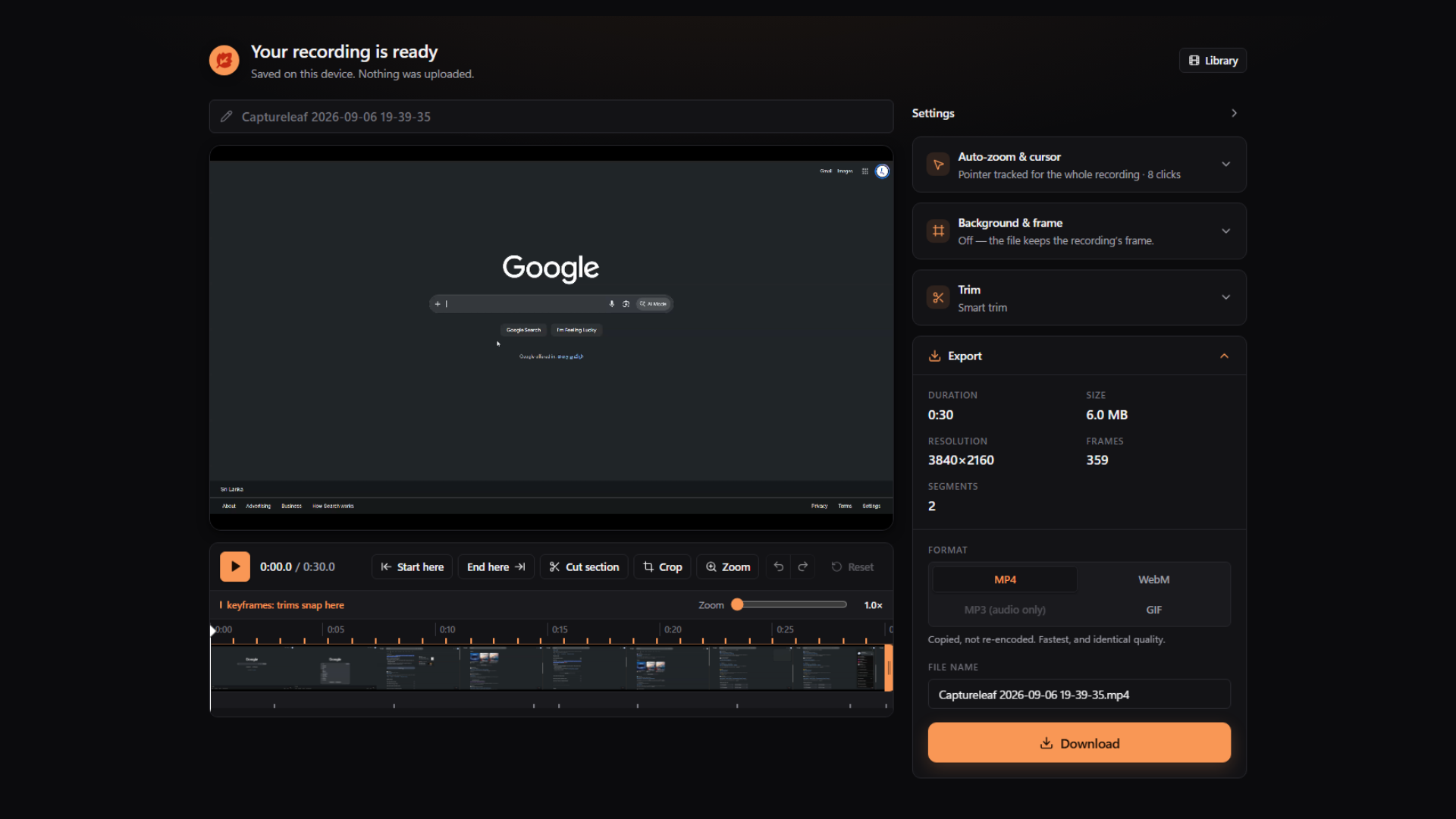Play the recording
Viewport: 1456px width, 819px height.
(235, 566)
